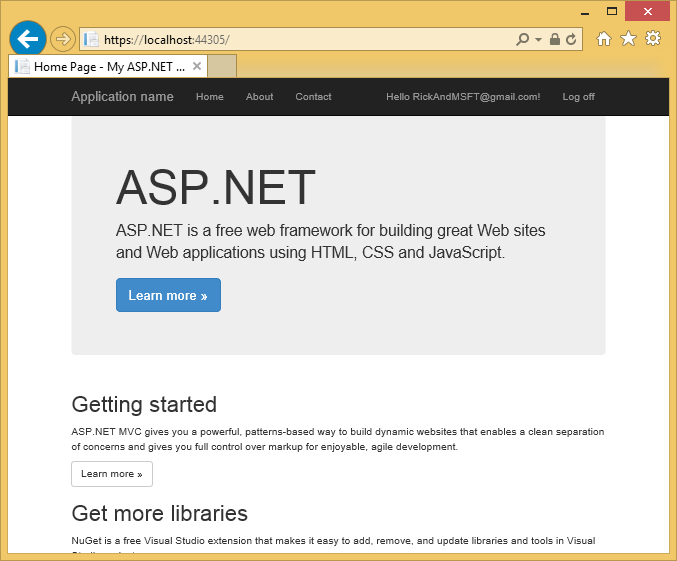The width and height of the screenshot is (677, 561).
Task: Click the Application name brand link
Action: pyautogui.click(x=122, y=96)
